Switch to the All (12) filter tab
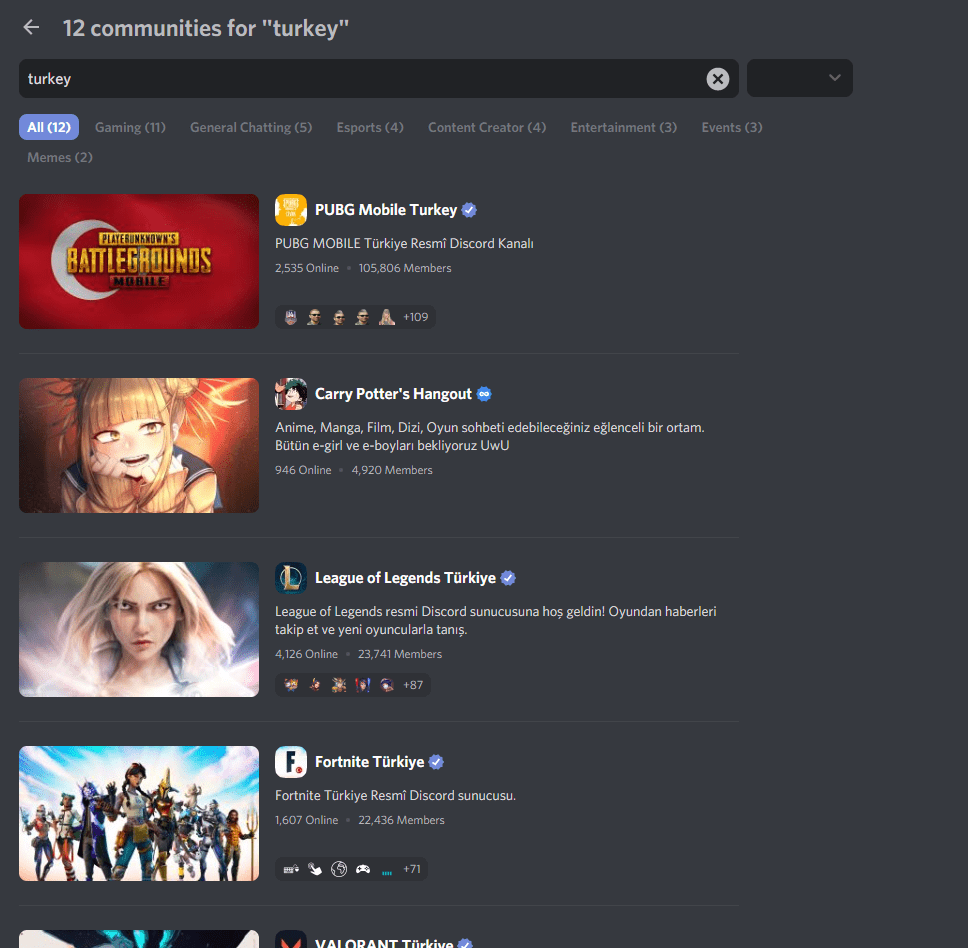Viewport: 968px width, 948px height. pyautogui.click(x=48, y=128)
